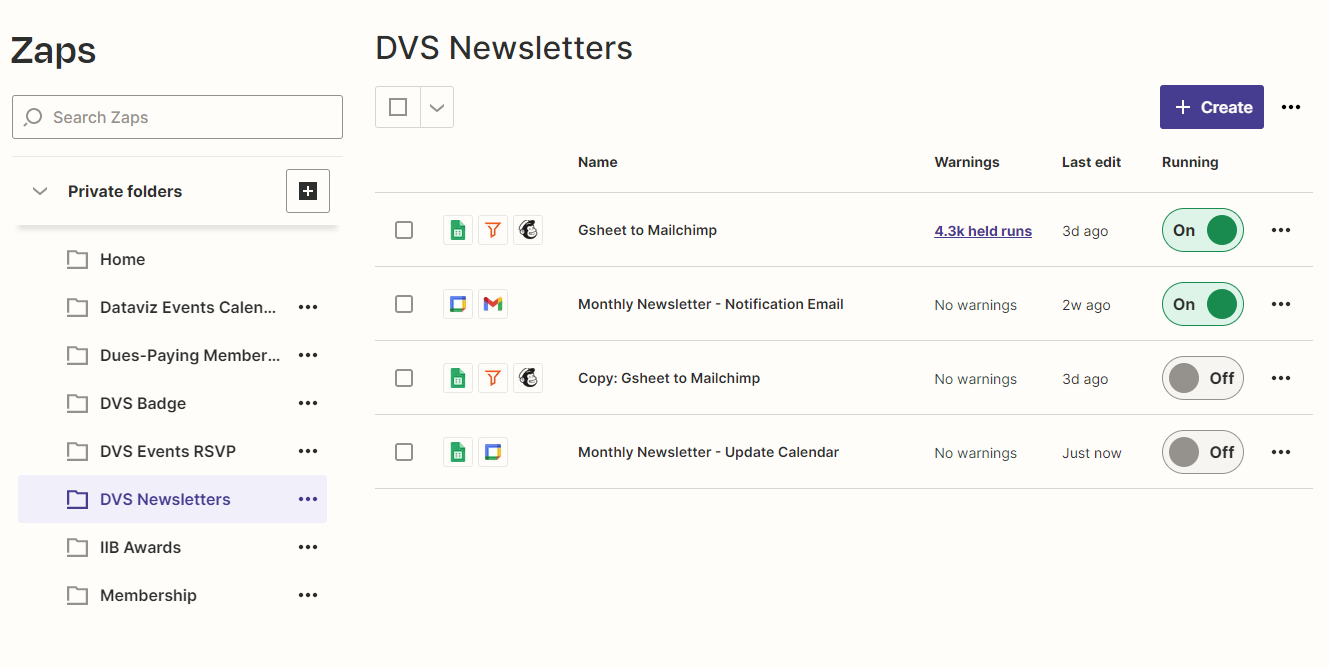Click the add new folder plus icon
Screen dimensions: 1329x668
pyautogui.click(x=308, y=191)
